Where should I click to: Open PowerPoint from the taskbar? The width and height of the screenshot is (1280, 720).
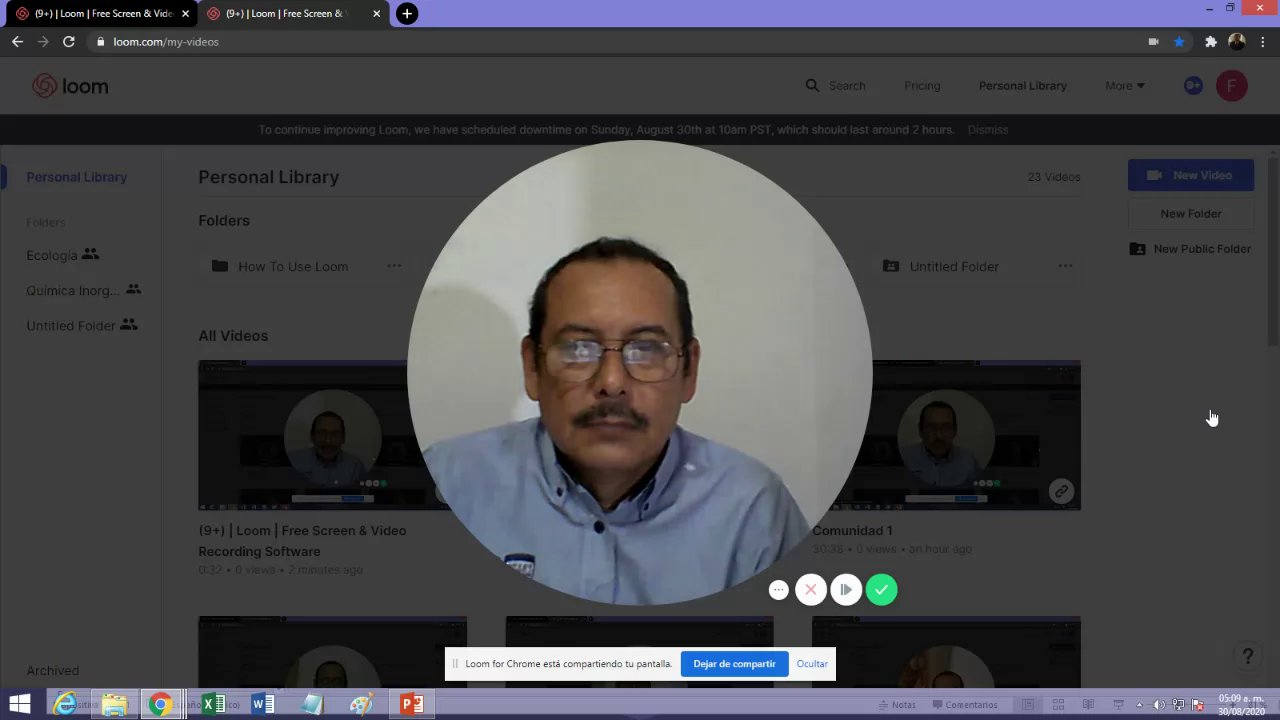[411, 705]
